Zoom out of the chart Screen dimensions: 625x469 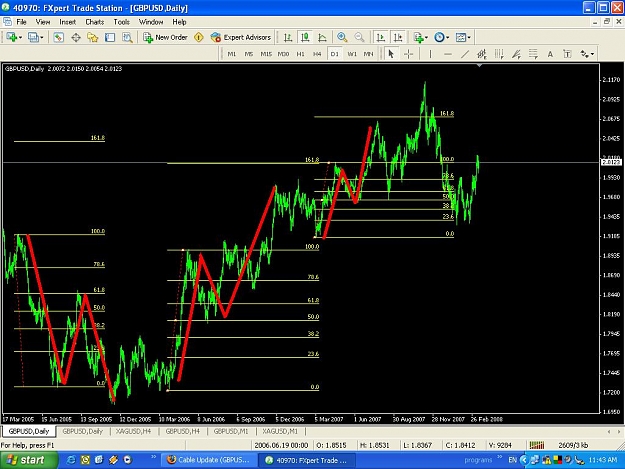pyautogui.click(x=359, y=37)
